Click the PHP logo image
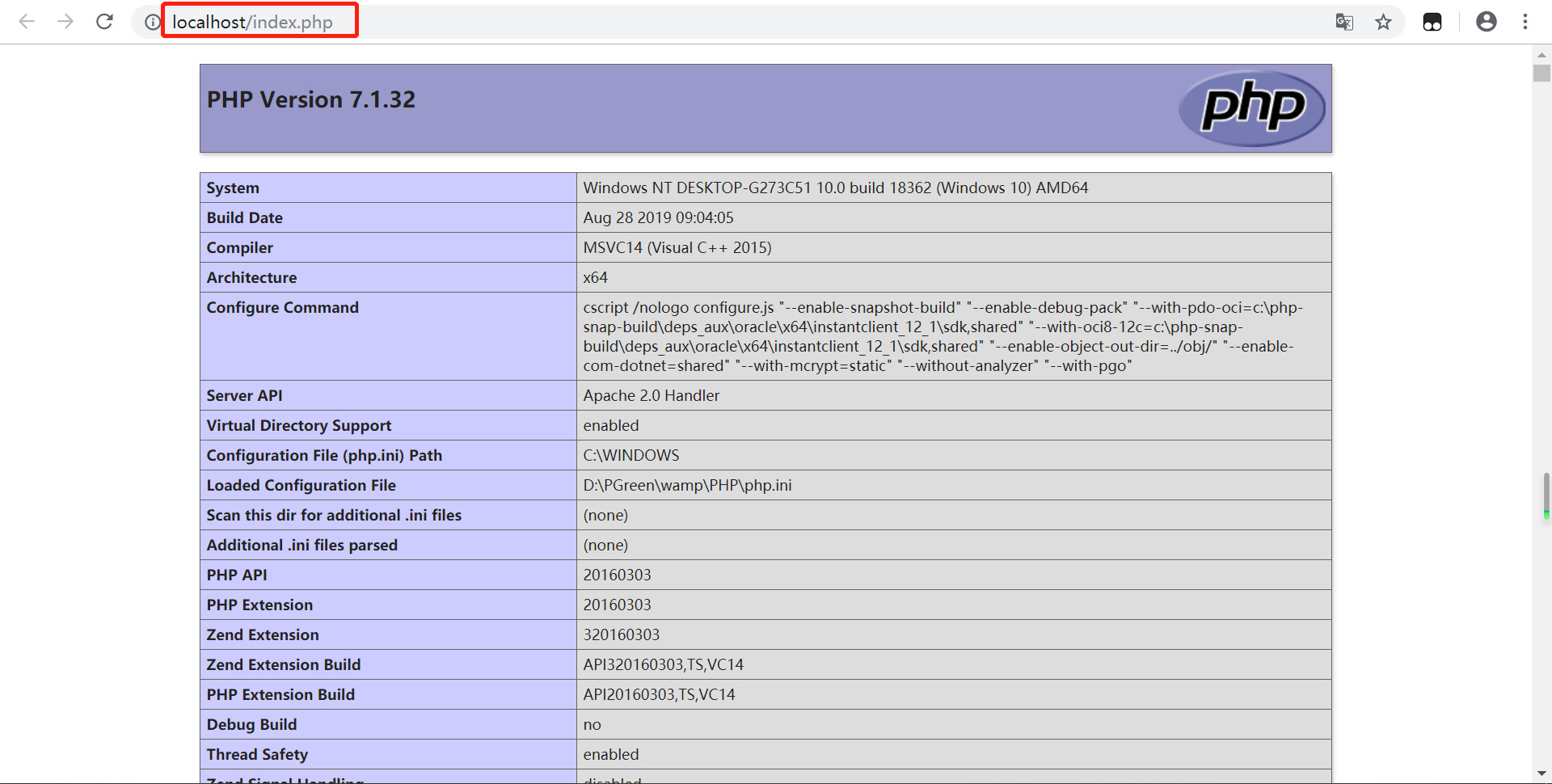The image size is (1552, 784). (1251, 108)
